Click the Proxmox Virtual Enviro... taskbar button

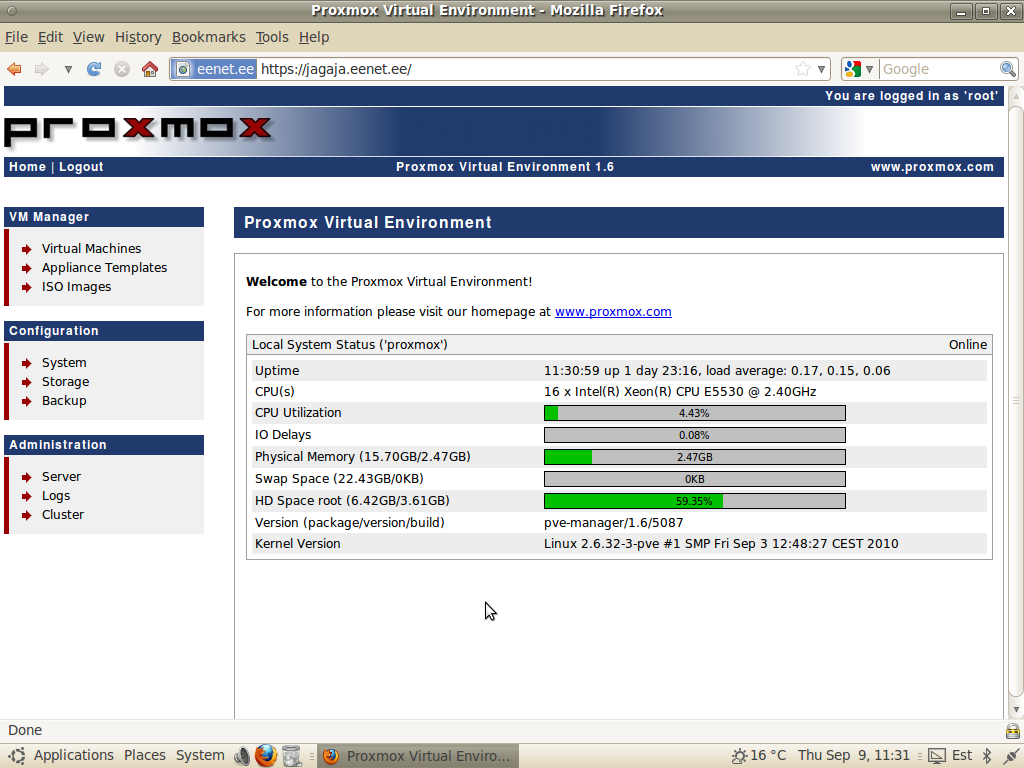[x=418, y=756]
